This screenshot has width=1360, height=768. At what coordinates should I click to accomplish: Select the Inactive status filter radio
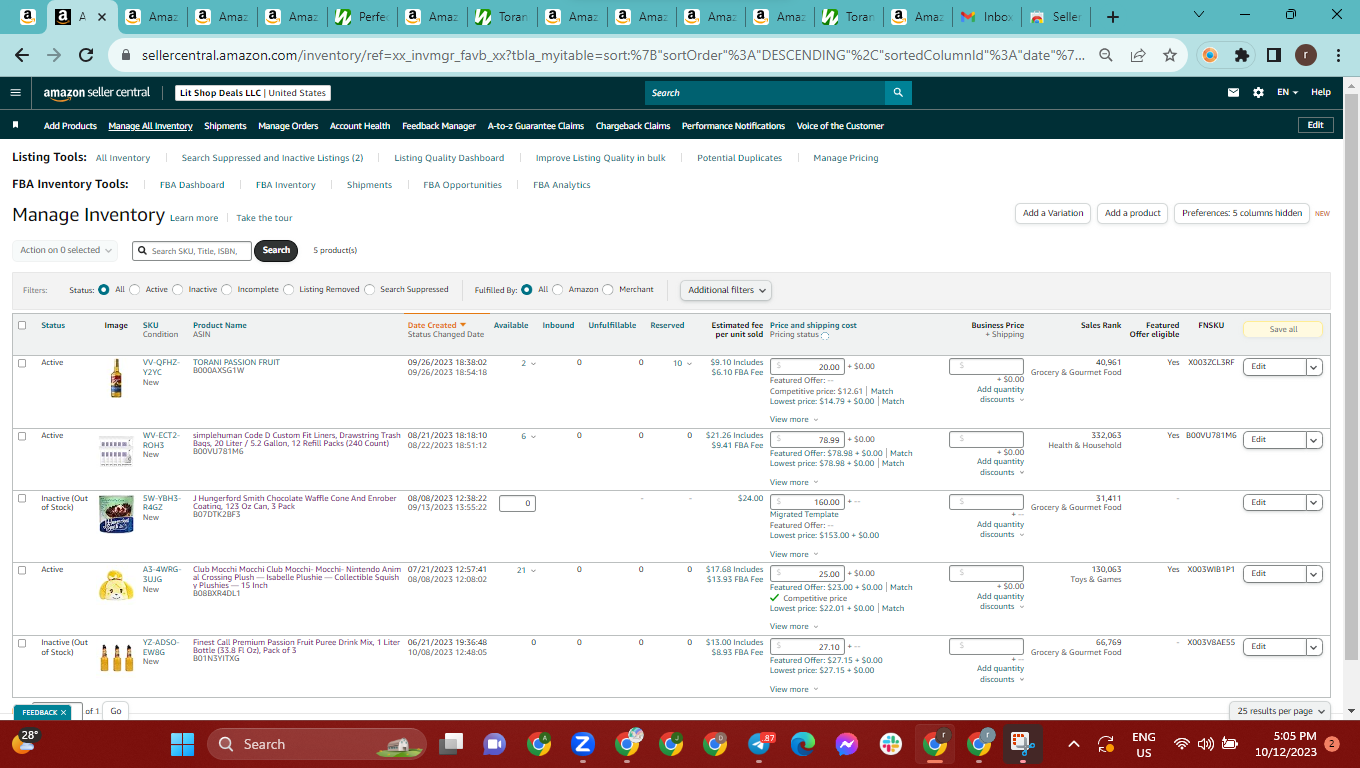tap(178, 290)
